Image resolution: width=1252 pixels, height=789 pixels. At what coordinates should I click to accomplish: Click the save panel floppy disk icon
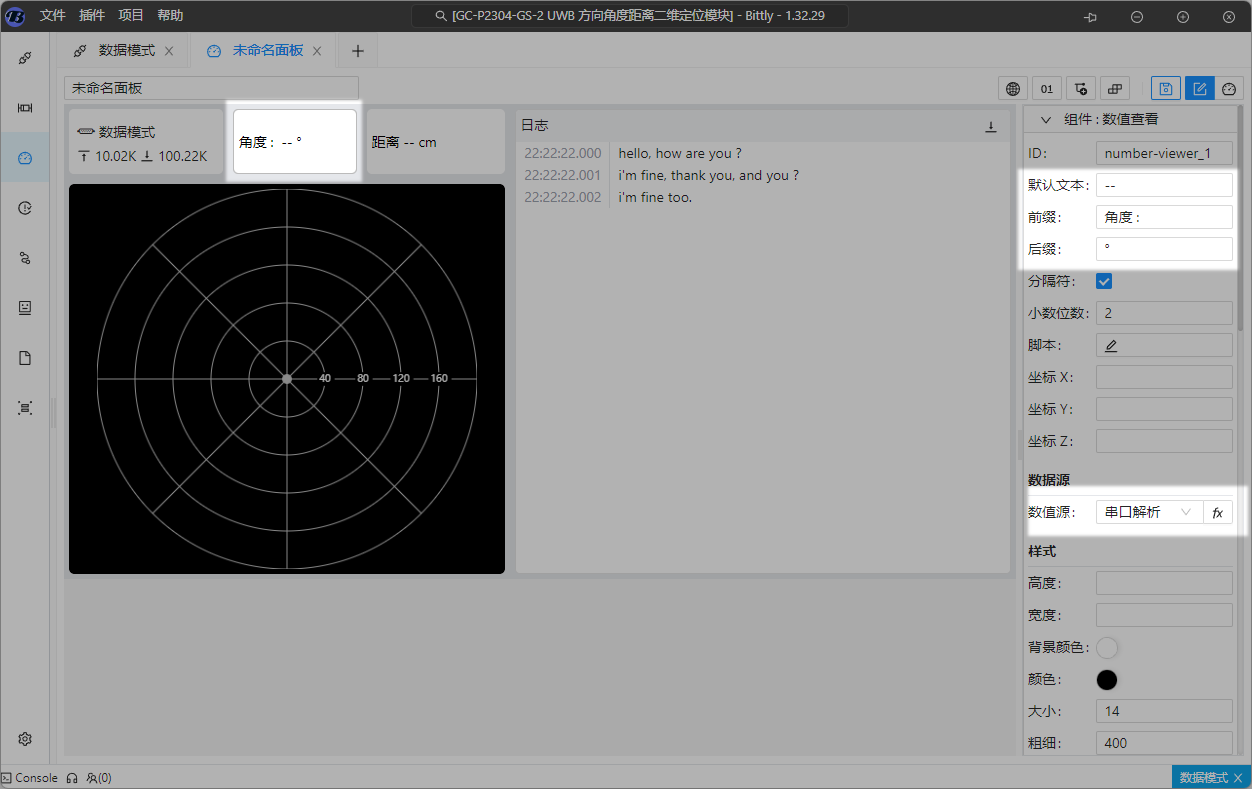(x=1165, y=88)
